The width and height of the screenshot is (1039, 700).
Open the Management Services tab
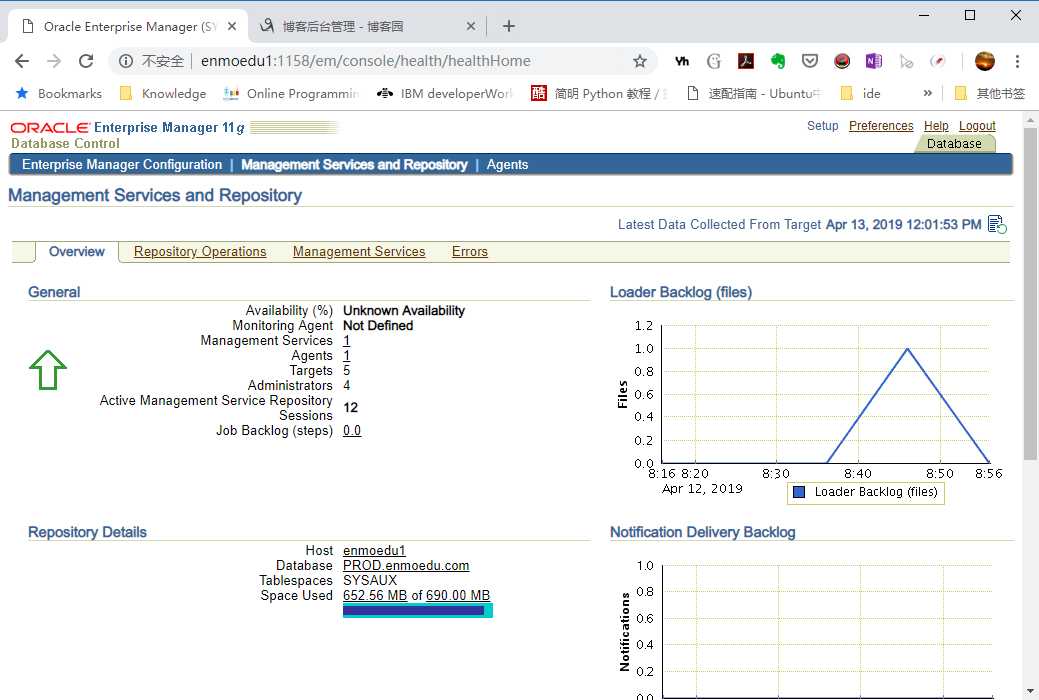[359, 252]
